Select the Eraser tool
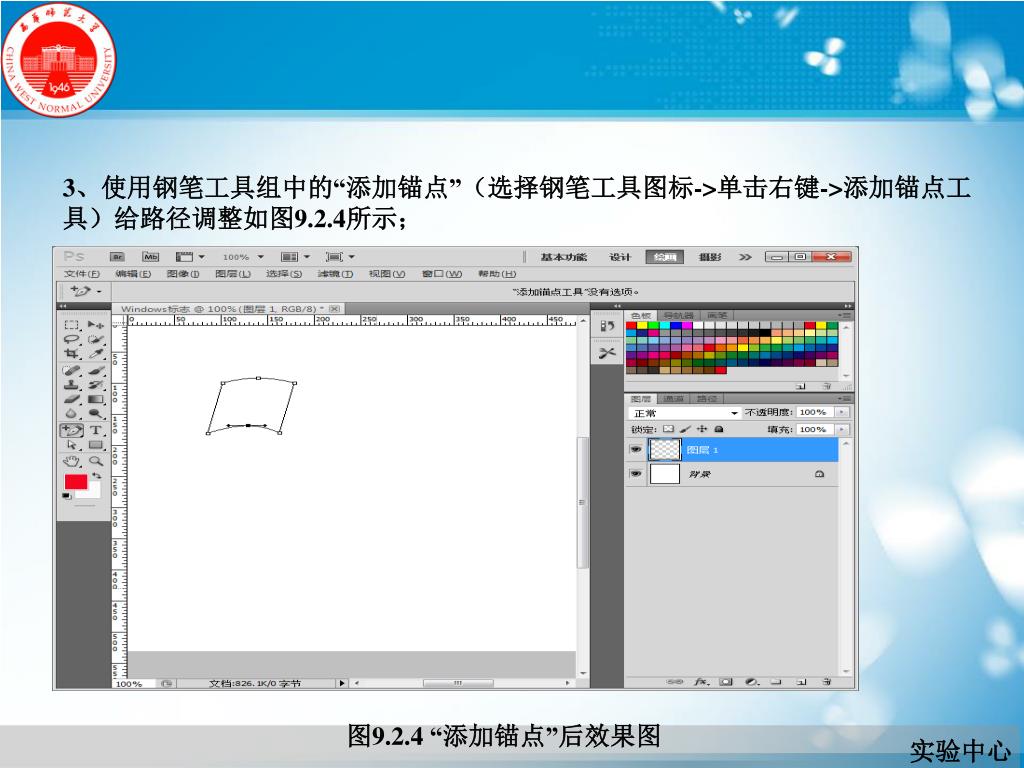The image size is (1024, 768). click(71, 399)
